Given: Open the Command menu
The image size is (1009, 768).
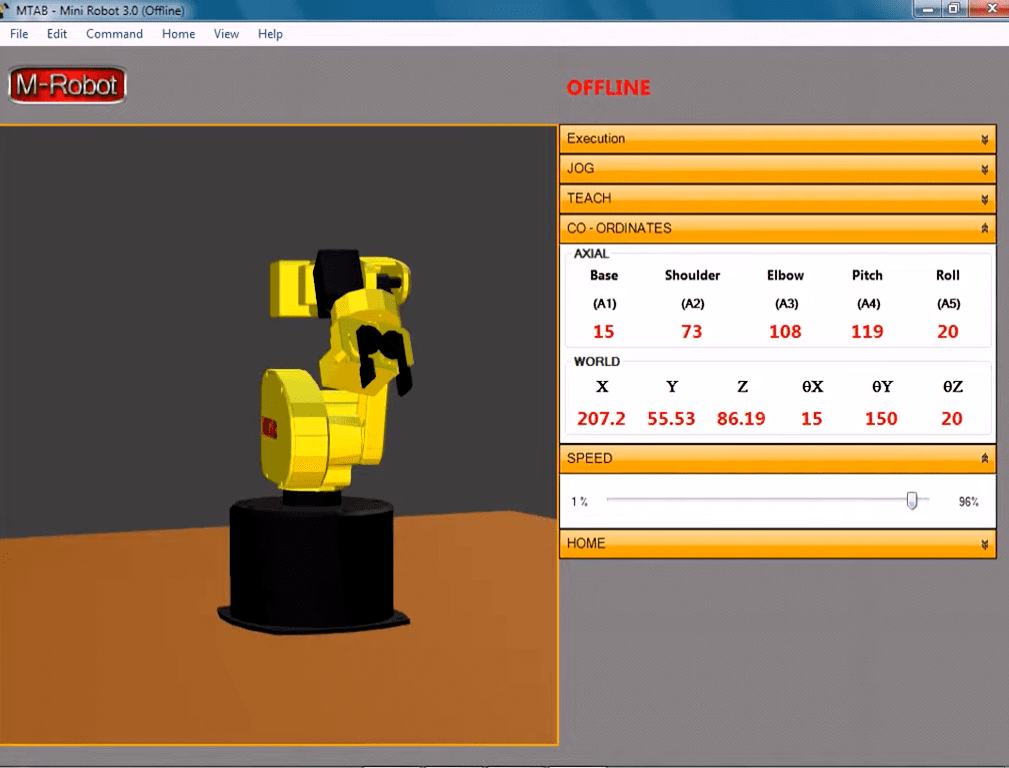Looking at the screenshot, I should [115, 34].
